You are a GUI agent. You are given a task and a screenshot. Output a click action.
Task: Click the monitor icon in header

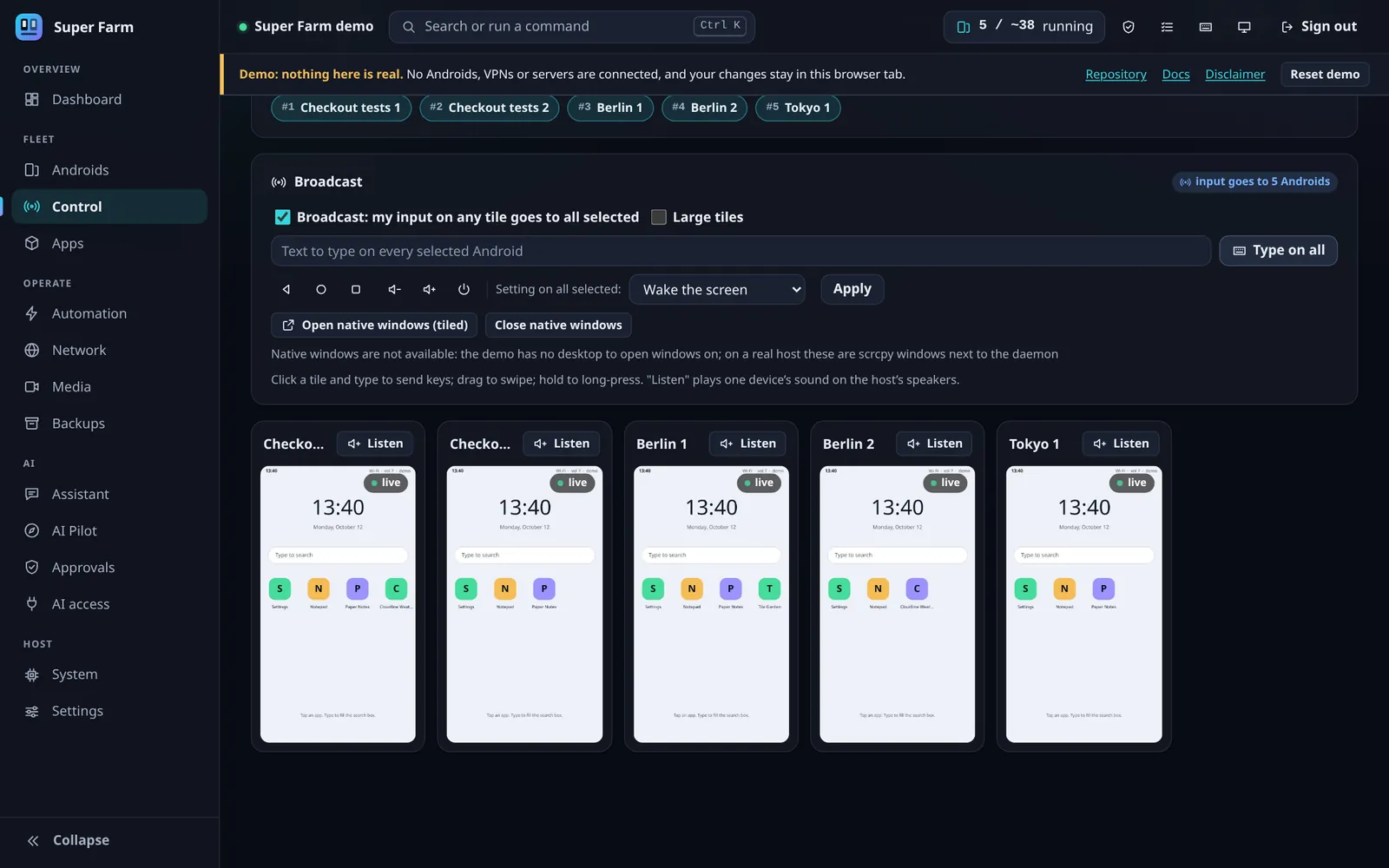[x=1244, y=27]
